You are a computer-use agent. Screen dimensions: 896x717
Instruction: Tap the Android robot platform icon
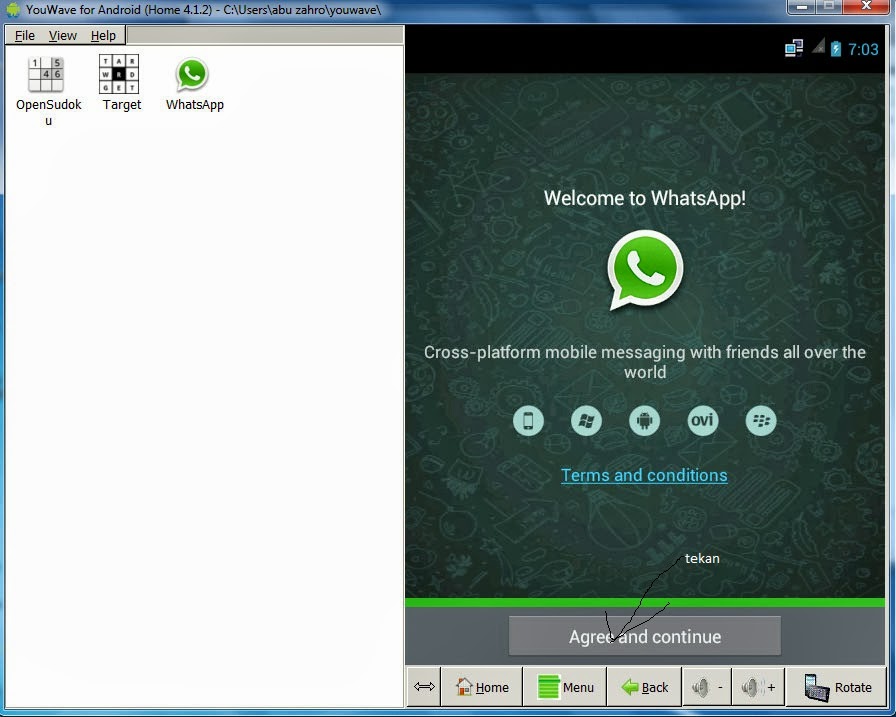[x=645, y=421]
